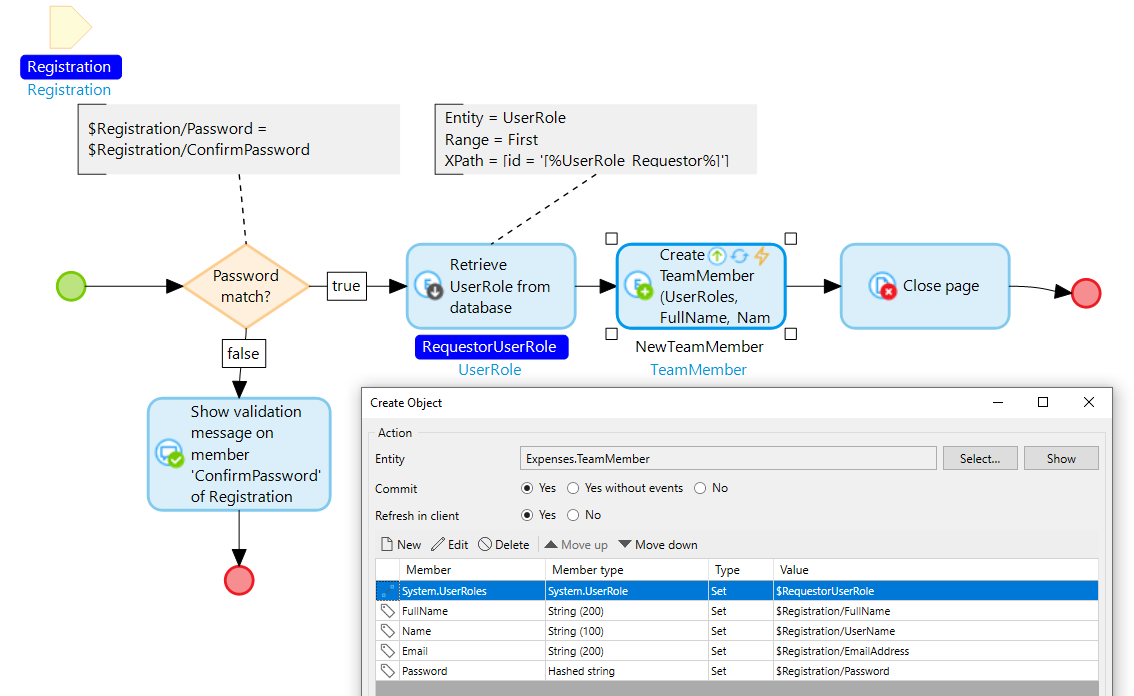1134x696 pixels.
Task: Minimize the Create Object dialog
Action: 998,402
